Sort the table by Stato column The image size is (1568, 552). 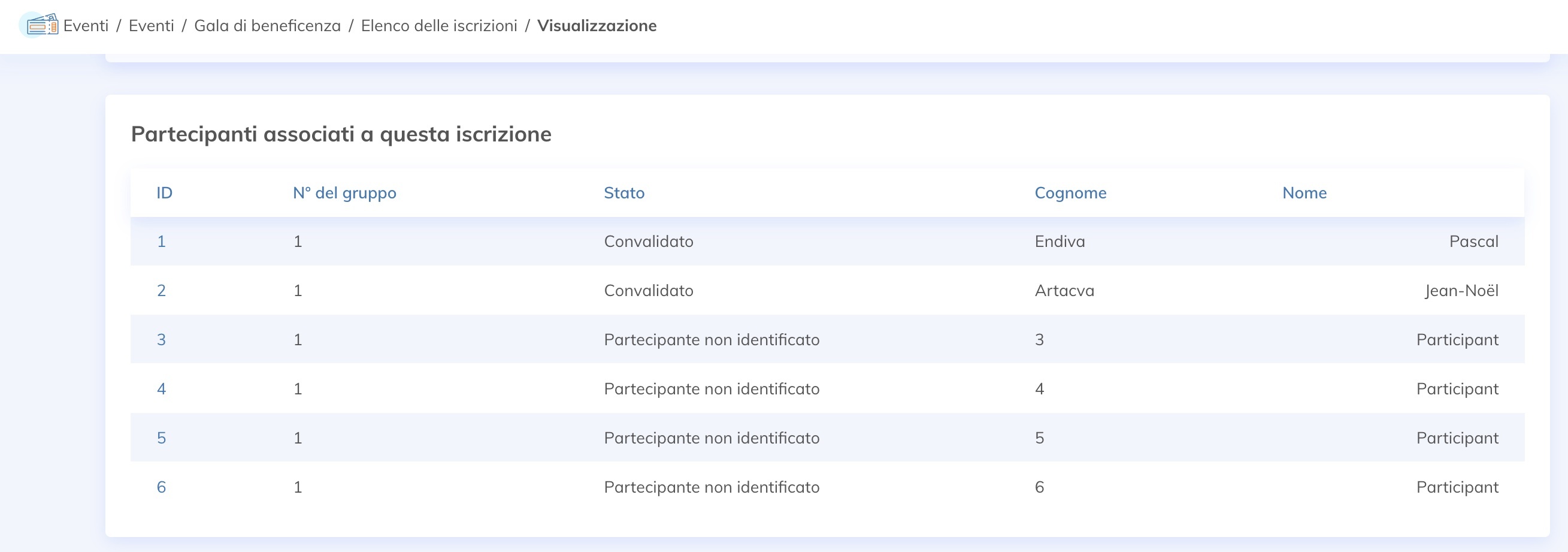[x=624, y=192]
